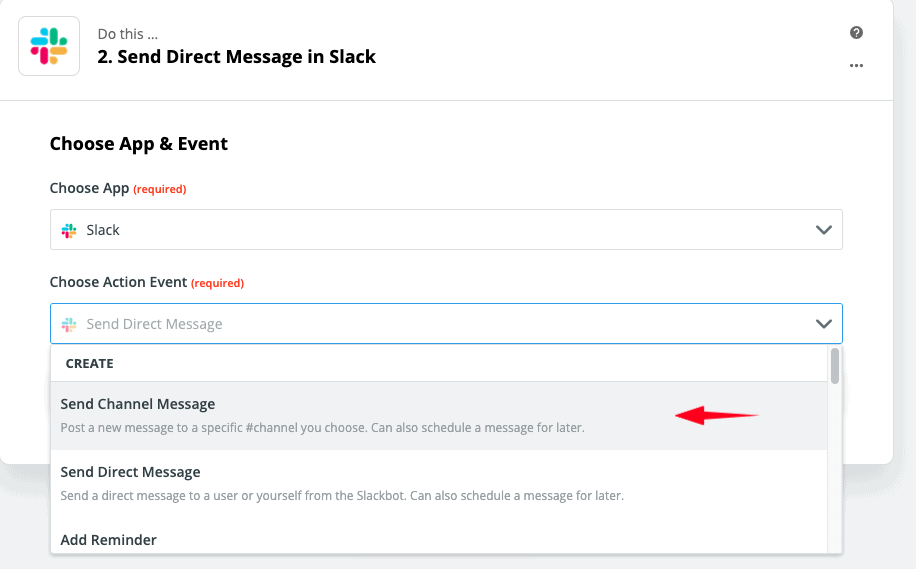The image size is (916, 569).
Task: Open the help question mark icon
Action: pos(856,33)
